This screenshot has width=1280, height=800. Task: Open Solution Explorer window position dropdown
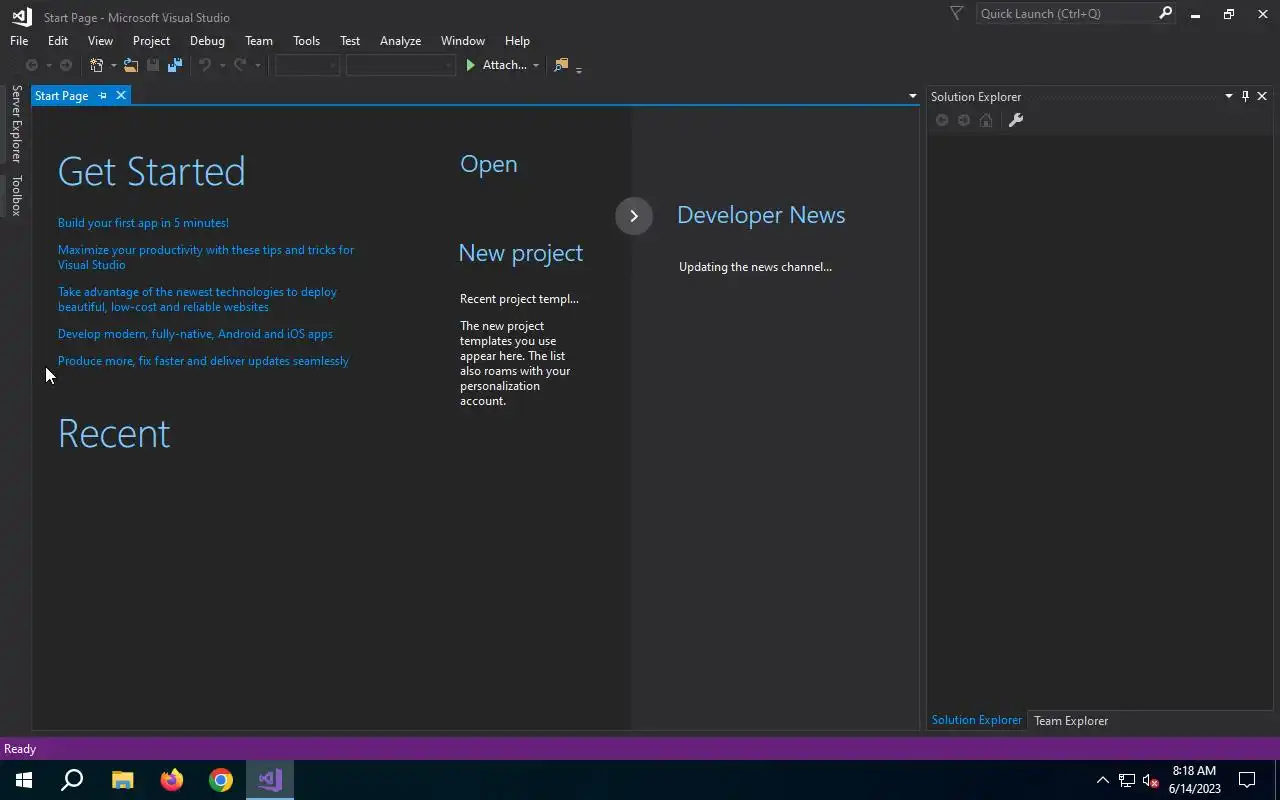[x=1229, y=96]
